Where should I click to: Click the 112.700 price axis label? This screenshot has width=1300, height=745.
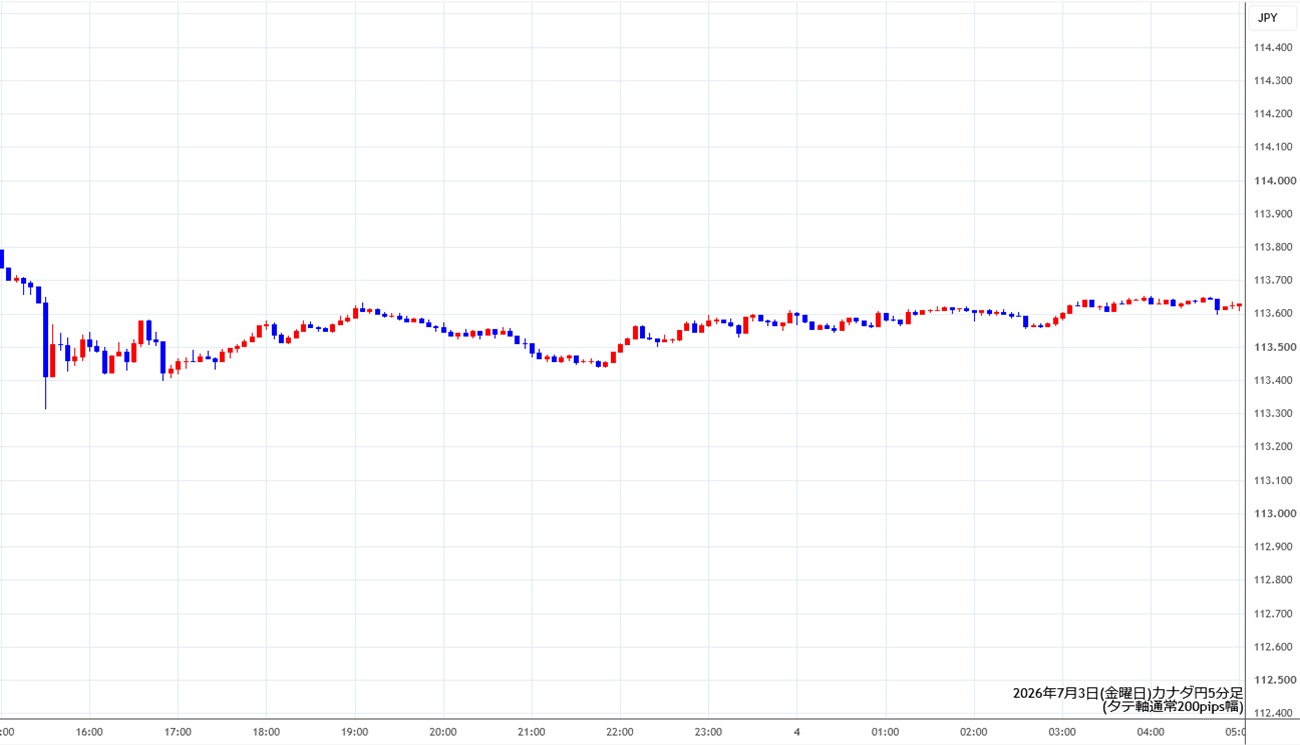pyautogui.click(x=1271, y=613)
